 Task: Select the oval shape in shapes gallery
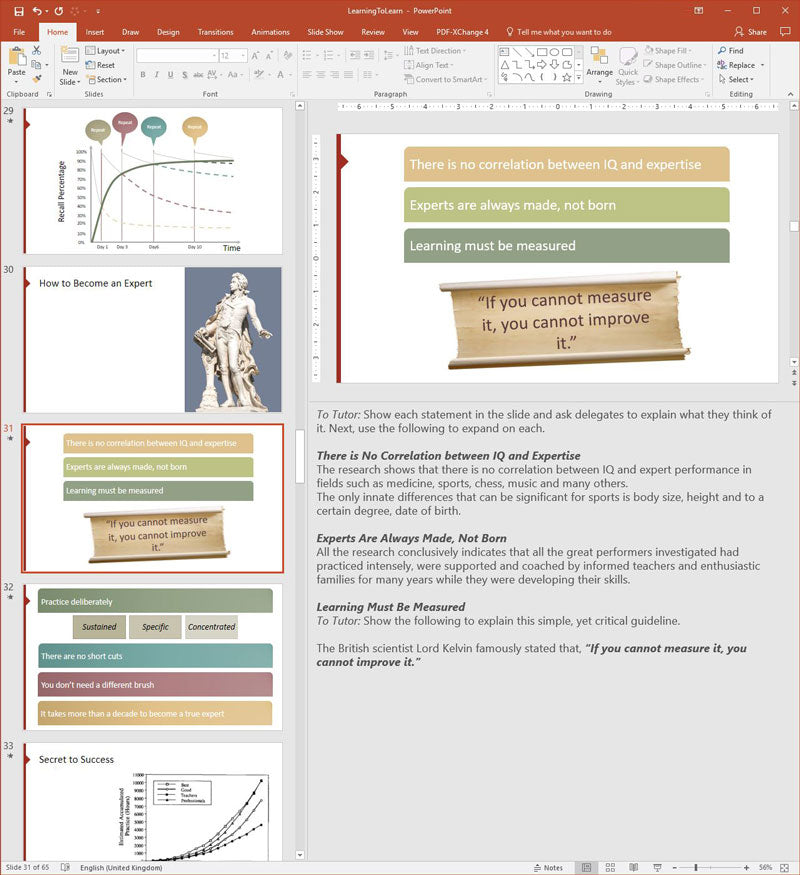click(555, 52)
